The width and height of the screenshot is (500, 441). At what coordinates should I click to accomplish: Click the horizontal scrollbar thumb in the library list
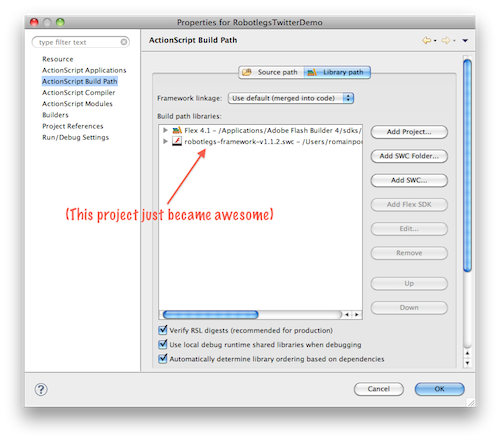point(210,314)
